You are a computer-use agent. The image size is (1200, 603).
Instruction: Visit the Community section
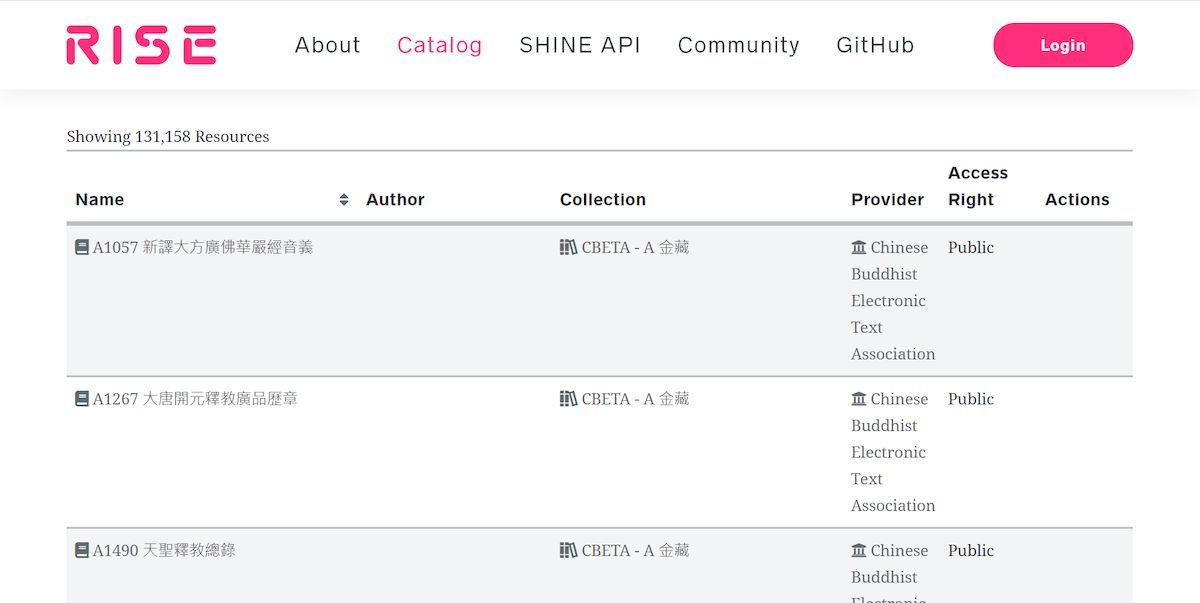point(738,45)
